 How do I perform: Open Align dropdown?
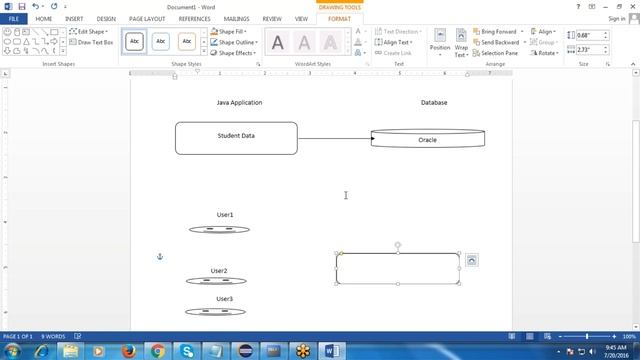543,31
